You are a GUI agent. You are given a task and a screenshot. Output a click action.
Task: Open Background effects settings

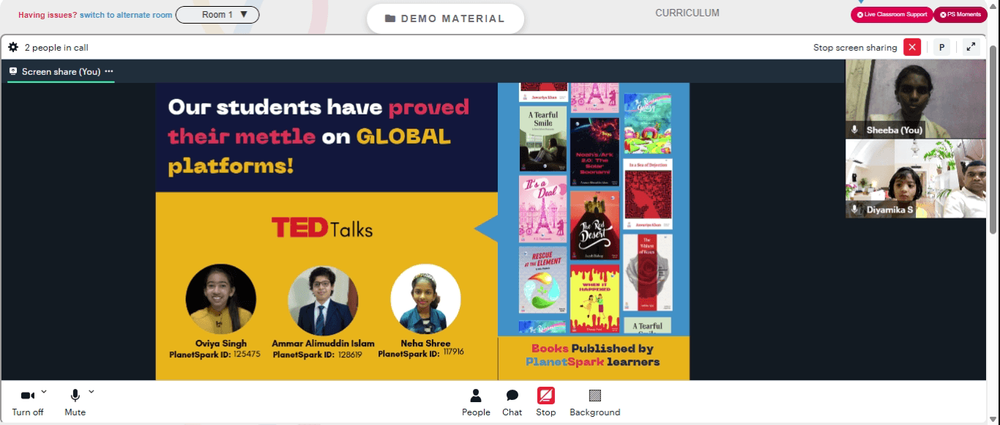coord(594,403)
